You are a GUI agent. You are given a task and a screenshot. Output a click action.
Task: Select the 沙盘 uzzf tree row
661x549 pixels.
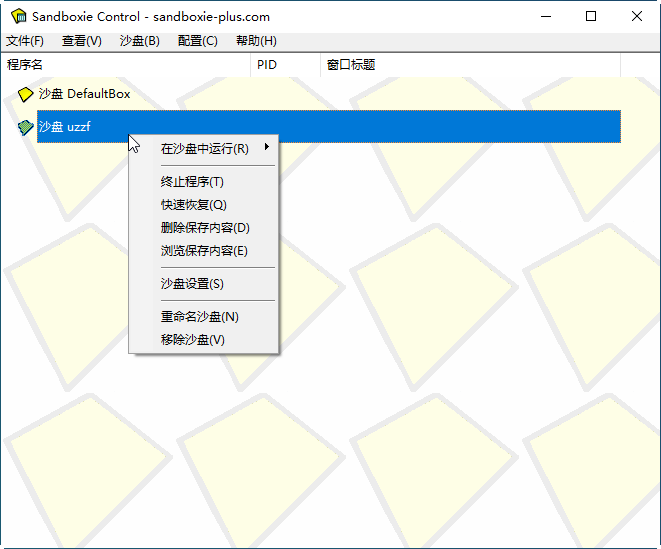(x=329, y=126)
